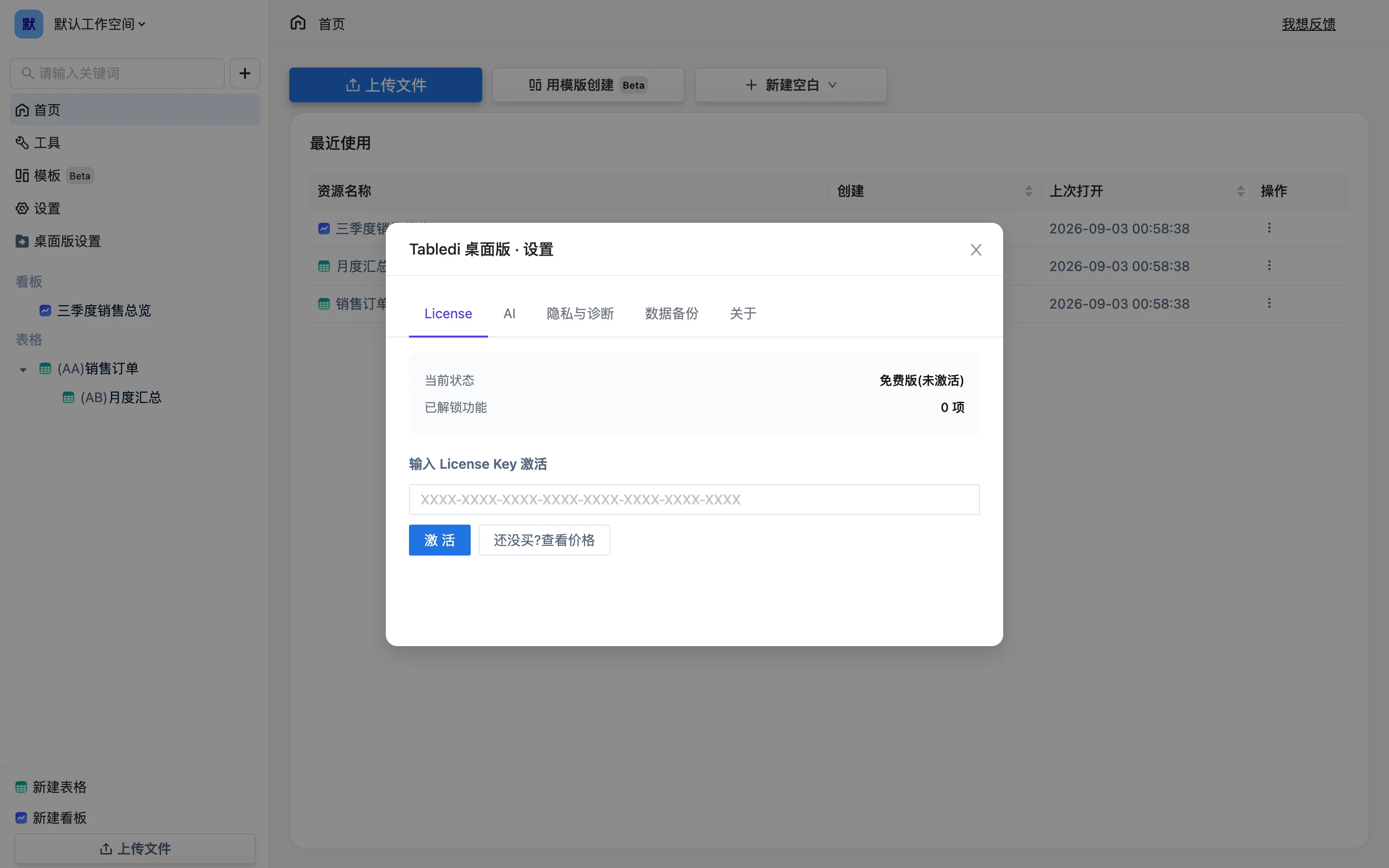Sort by the 上次打开 column arrows
This screenshot has width=1389, height=868.
click(1241, 191)
